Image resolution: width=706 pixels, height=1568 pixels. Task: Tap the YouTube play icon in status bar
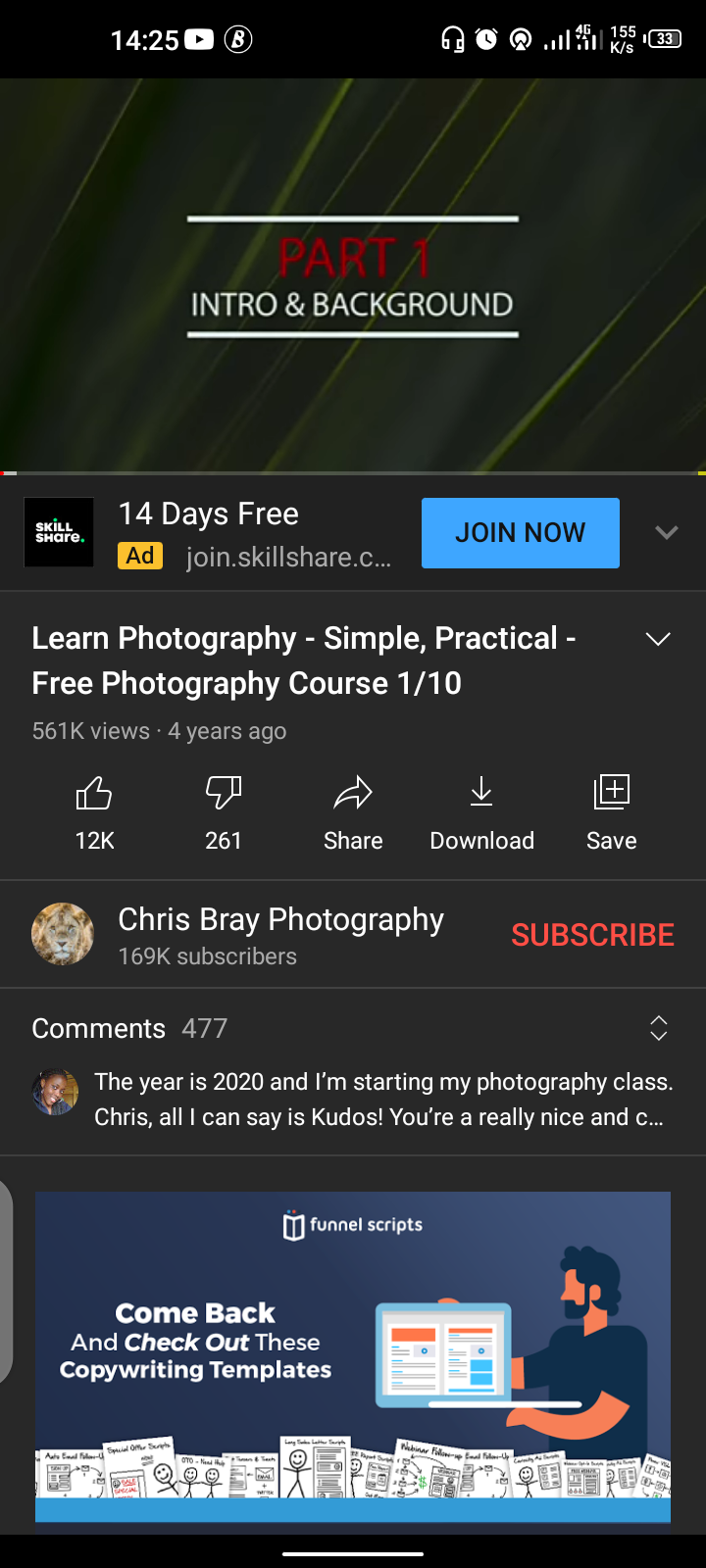[x=199, y=39]
